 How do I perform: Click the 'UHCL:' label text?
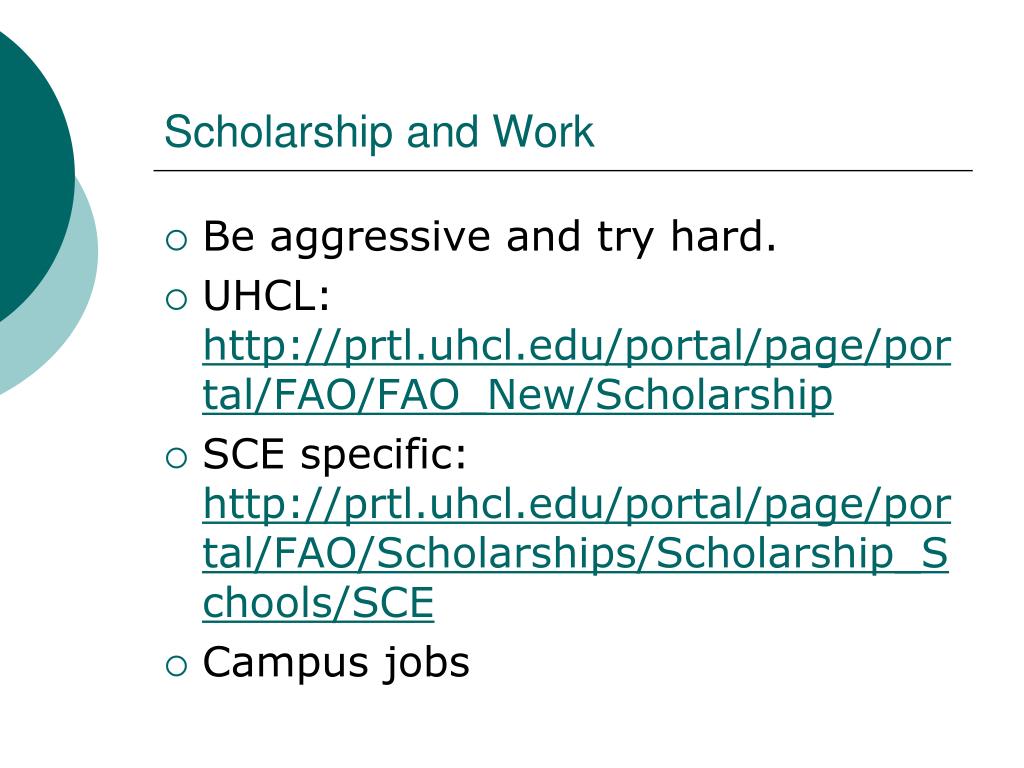(x=266, y=296)
